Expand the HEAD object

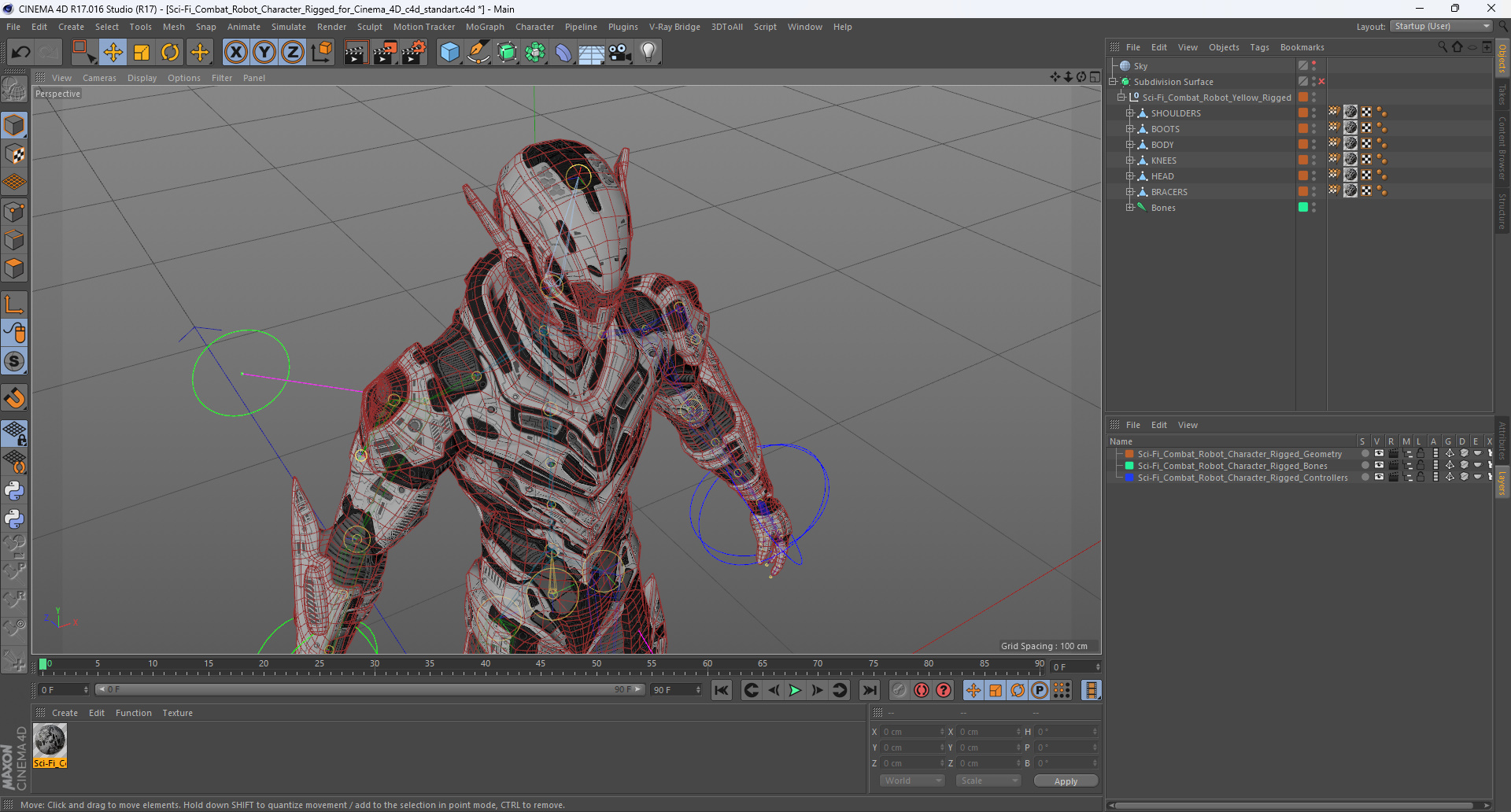1129,176
